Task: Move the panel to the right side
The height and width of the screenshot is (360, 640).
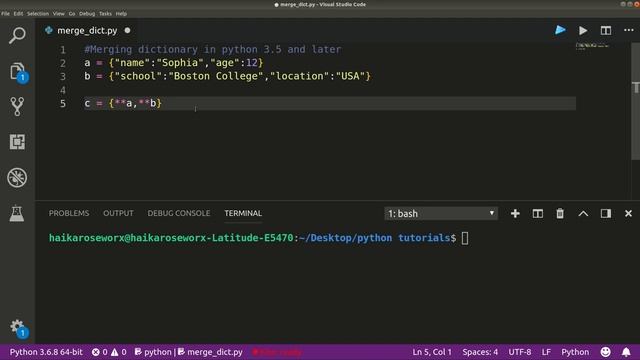Action: pyautogui.click(x=606, y=213)
